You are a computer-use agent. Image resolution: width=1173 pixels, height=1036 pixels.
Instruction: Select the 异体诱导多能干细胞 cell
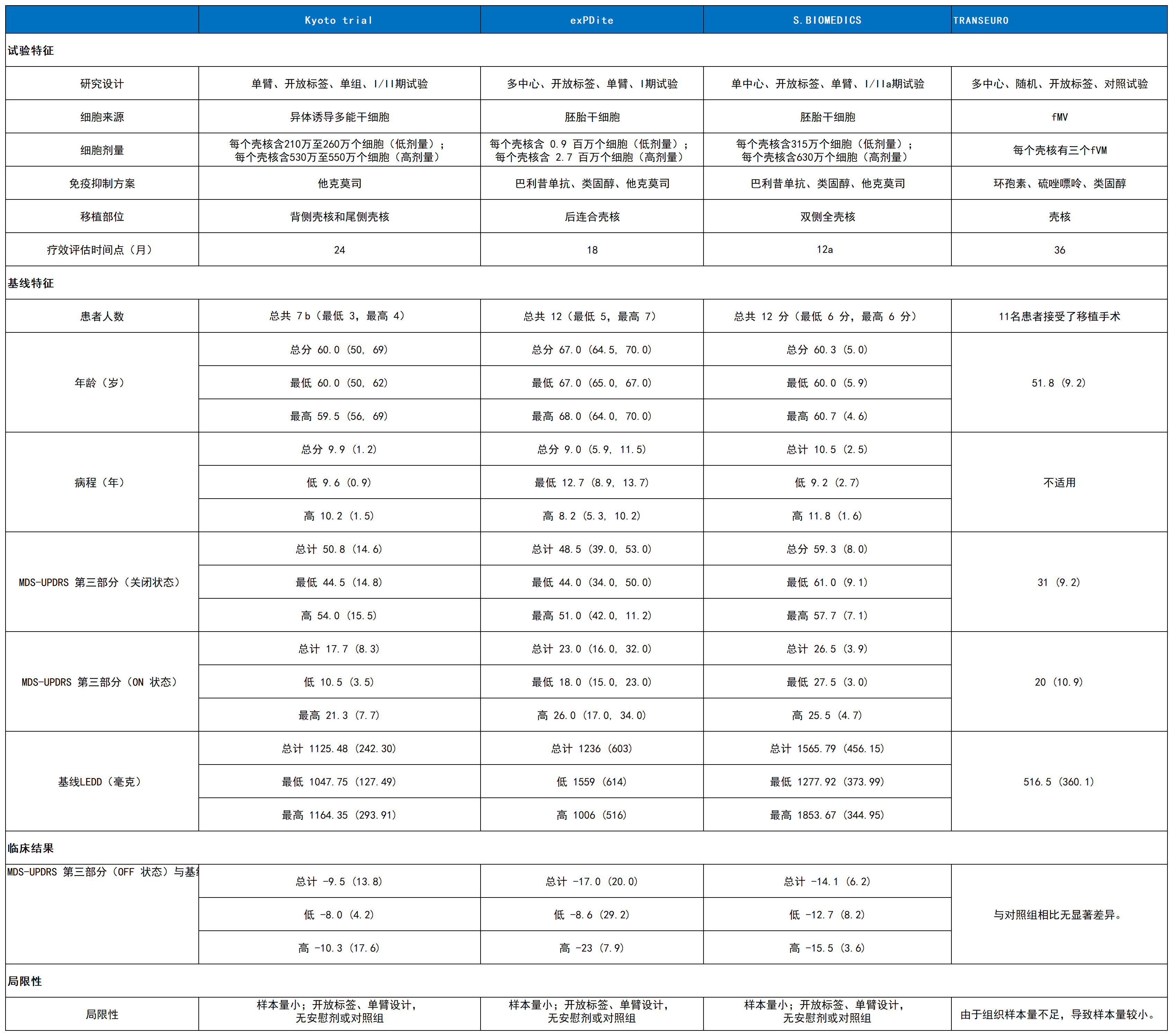(339, 117)
